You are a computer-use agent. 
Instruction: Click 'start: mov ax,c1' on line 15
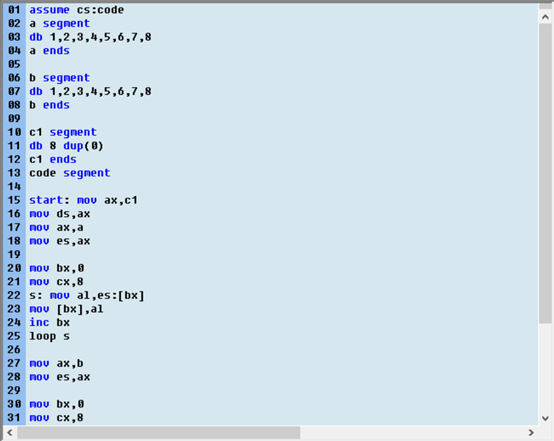83,200
